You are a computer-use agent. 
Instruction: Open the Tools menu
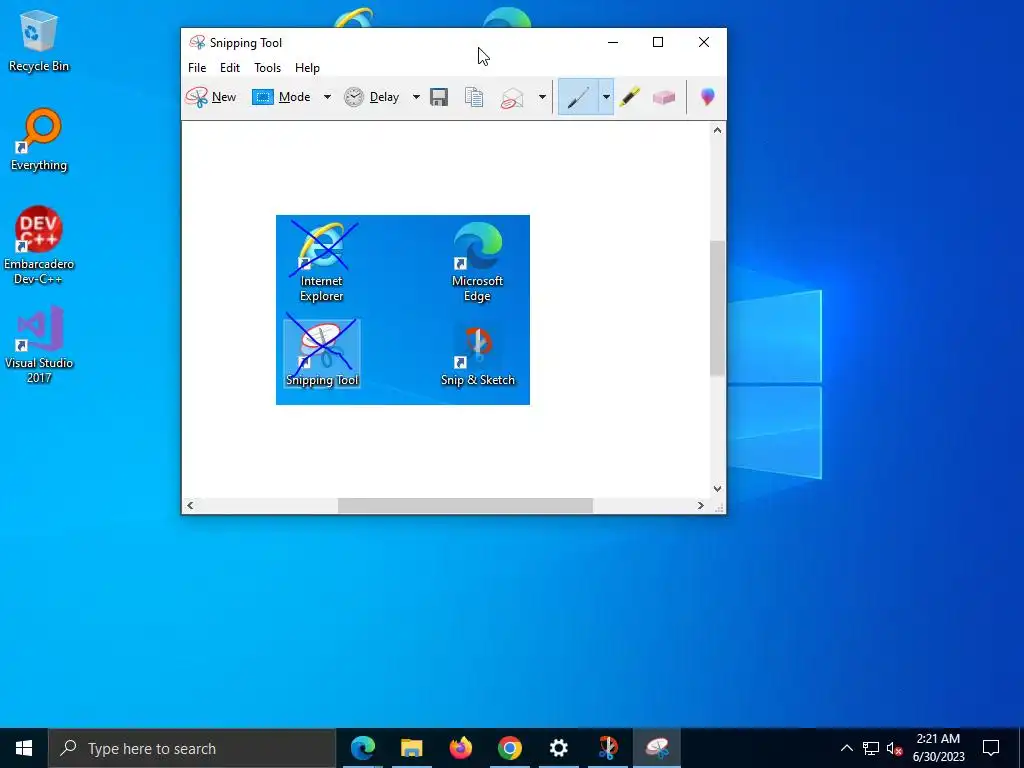(268, 68)
